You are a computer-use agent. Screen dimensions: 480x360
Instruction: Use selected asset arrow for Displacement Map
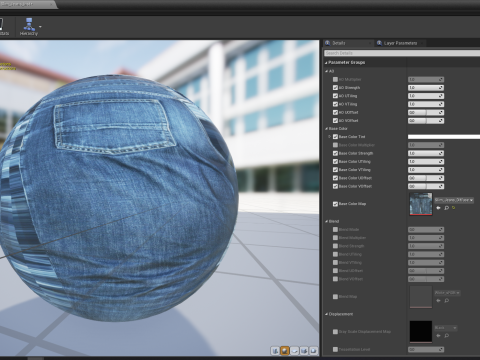pos(438,335)
